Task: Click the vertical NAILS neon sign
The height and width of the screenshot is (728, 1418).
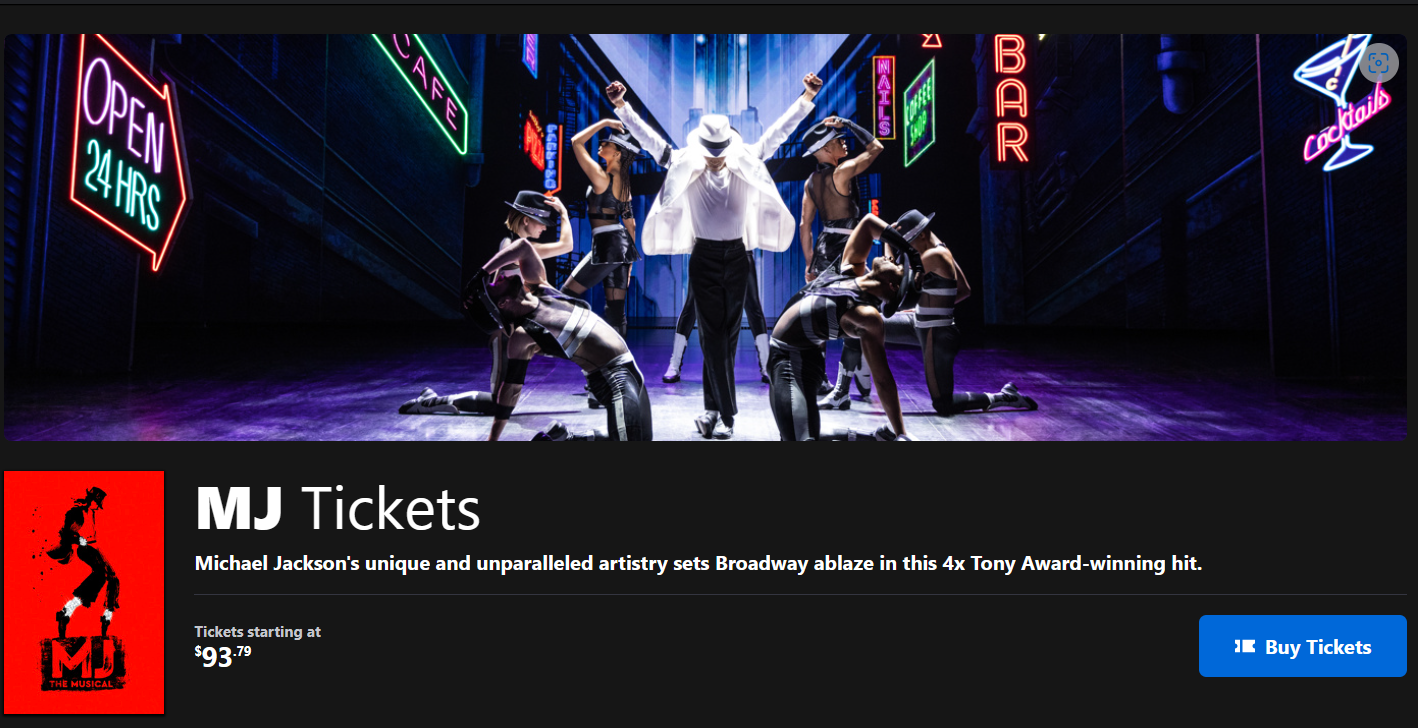Action: click(884, 97)
